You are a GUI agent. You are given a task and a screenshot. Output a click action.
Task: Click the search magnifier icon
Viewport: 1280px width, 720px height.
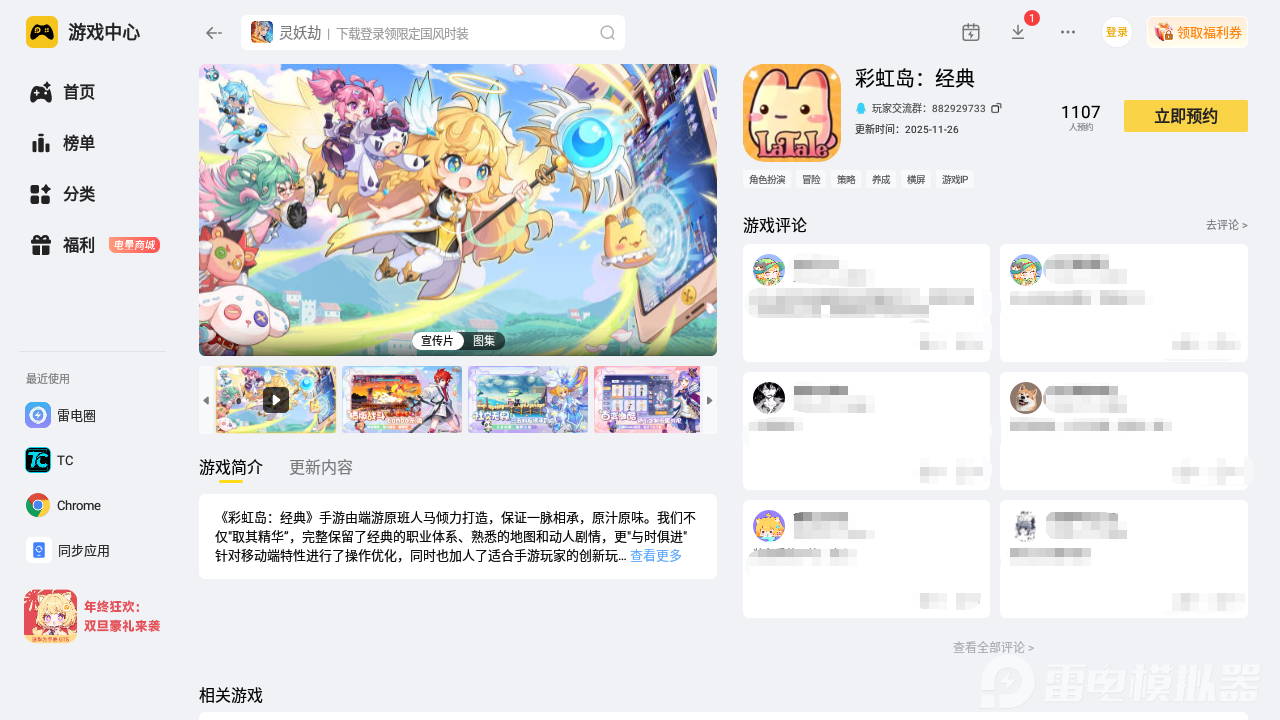(x=607, y=33)
